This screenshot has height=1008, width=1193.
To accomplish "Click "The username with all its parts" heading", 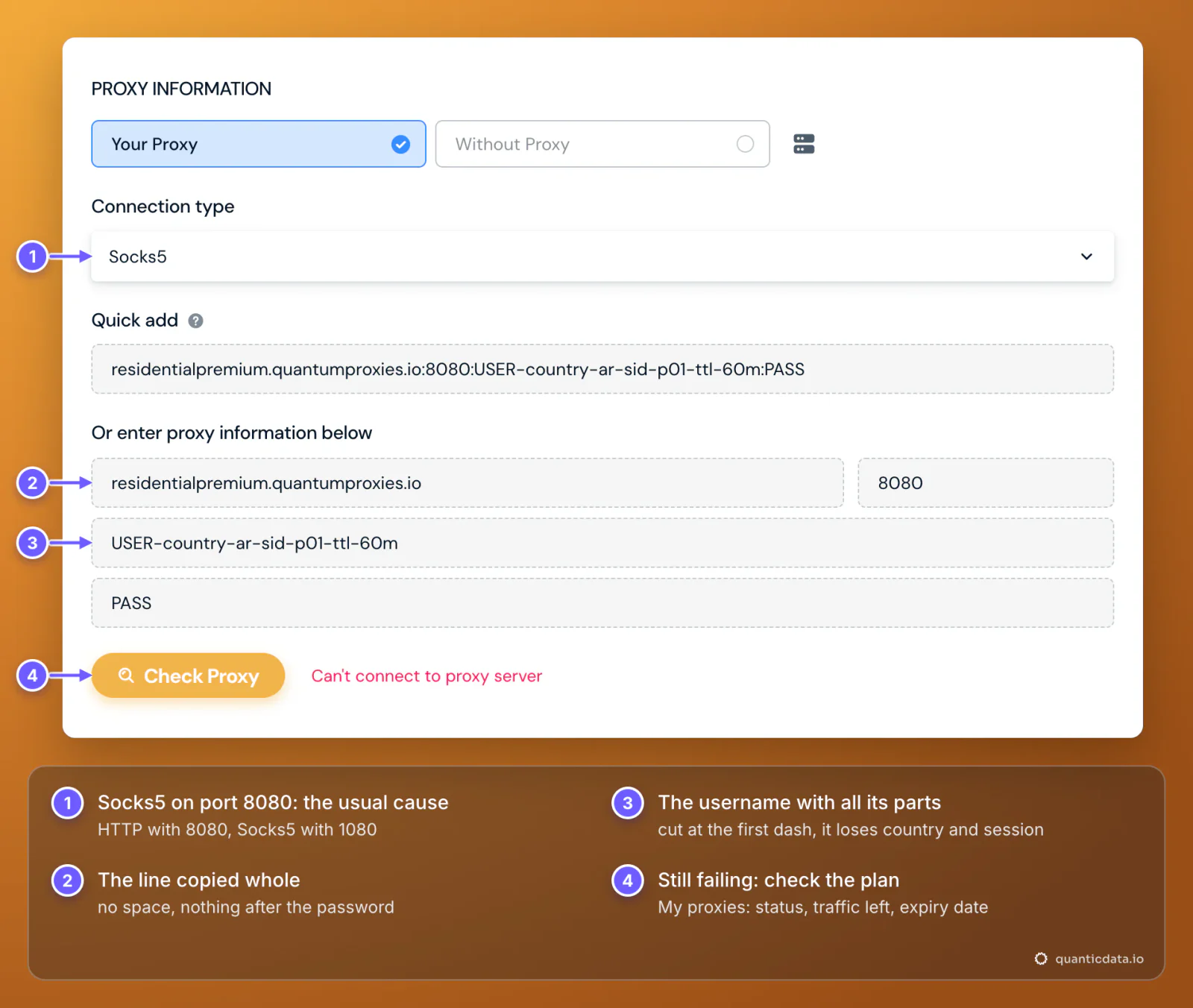I will point(799,802).
